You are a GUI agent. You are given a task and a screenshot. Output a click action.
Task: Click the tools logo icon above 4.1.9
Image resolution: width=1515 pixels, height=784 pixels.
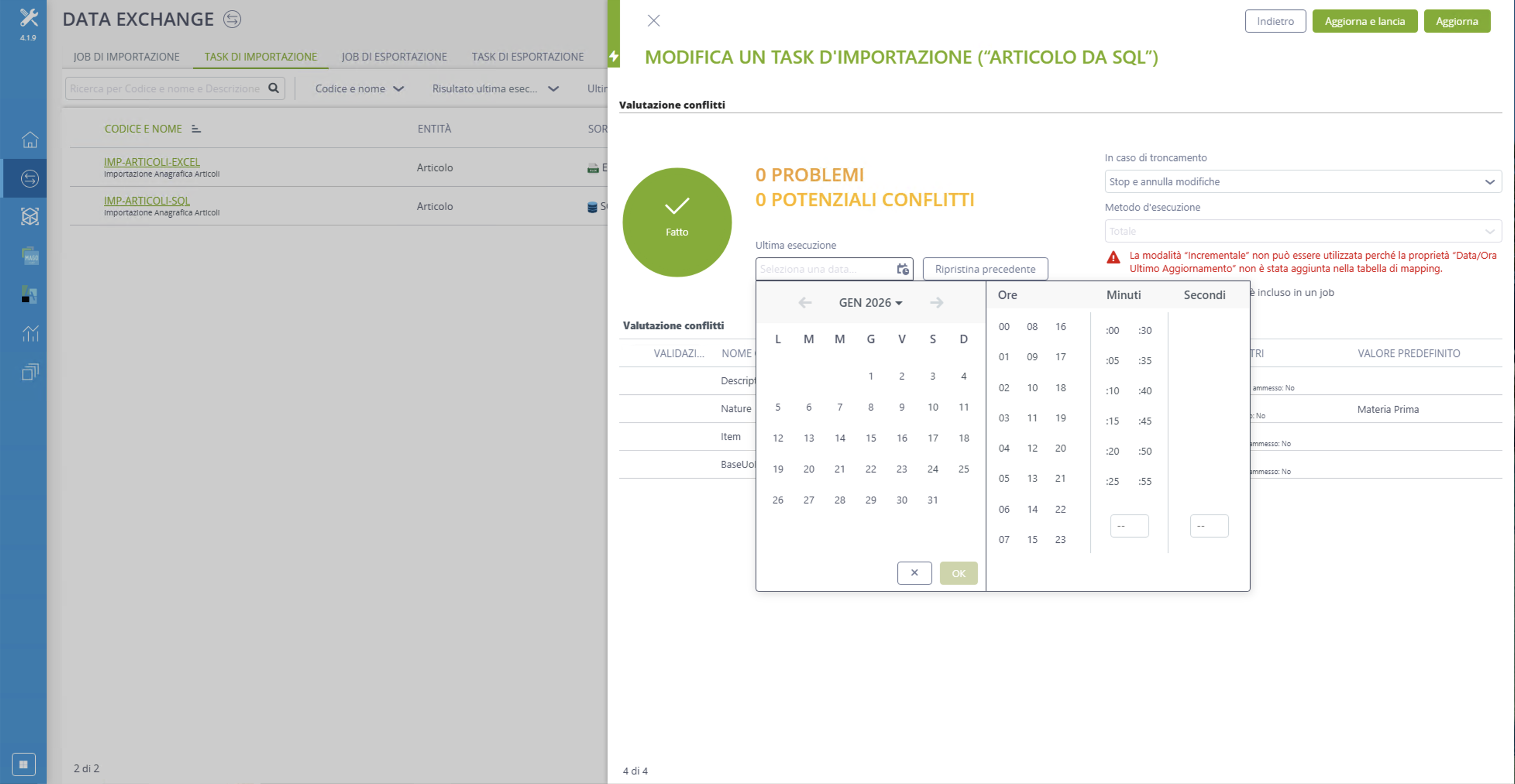click(28, 17)
